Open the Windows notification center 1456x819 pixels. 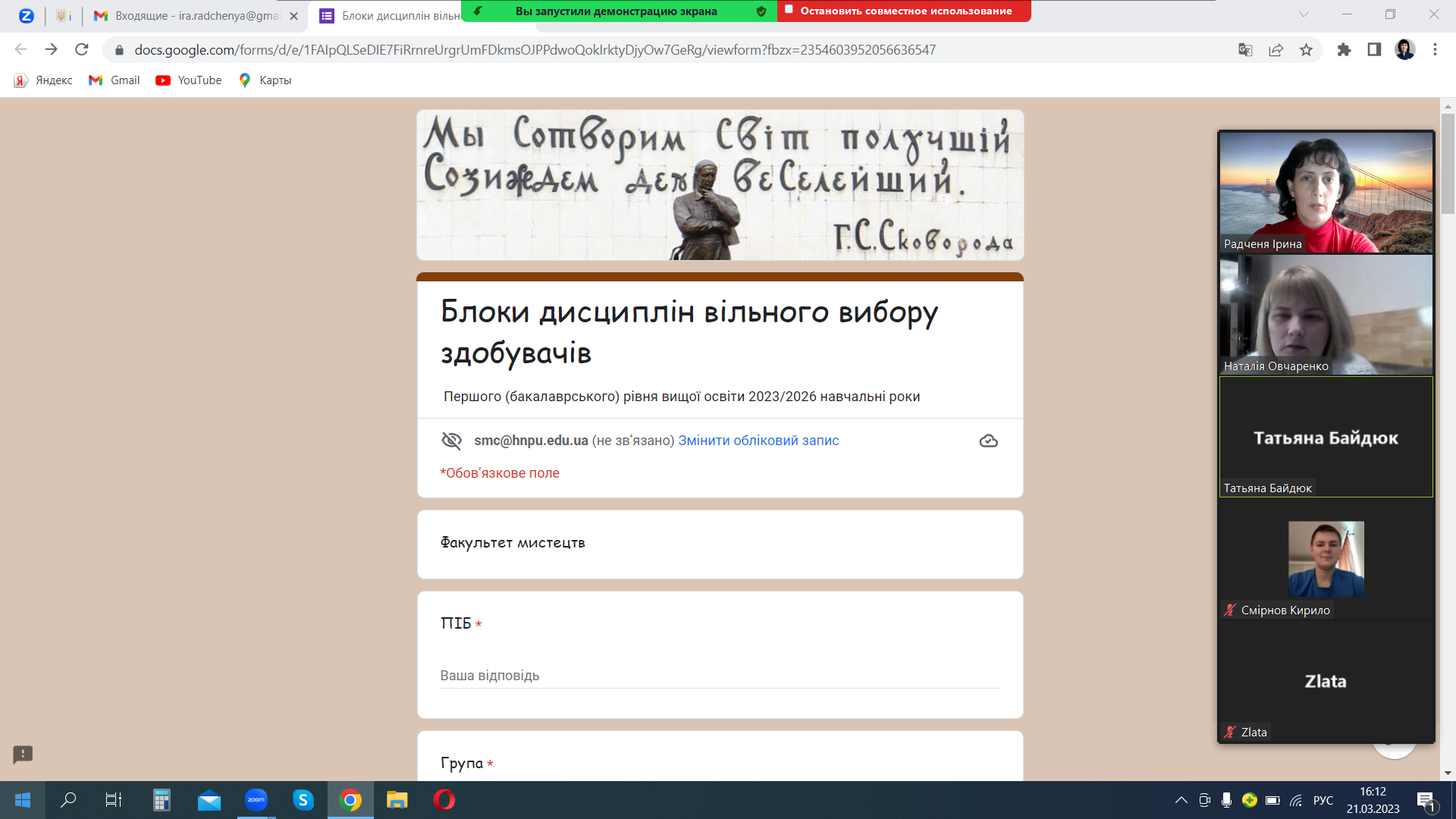click(1426, 801)
